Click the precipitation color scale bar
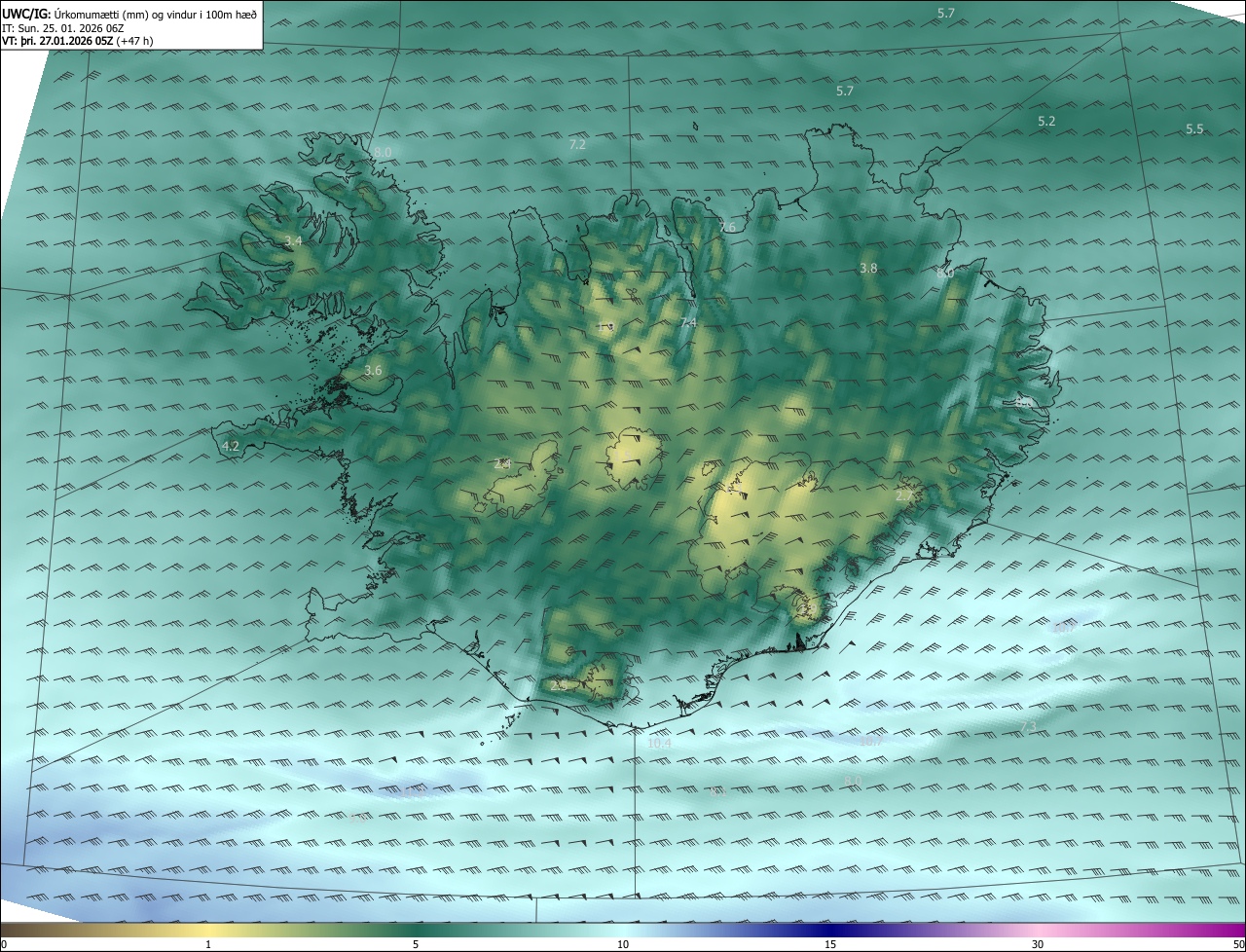Image resolution: width=1246 pixels, height=952 pixels. pyautogui.click(x=623, y=929)
